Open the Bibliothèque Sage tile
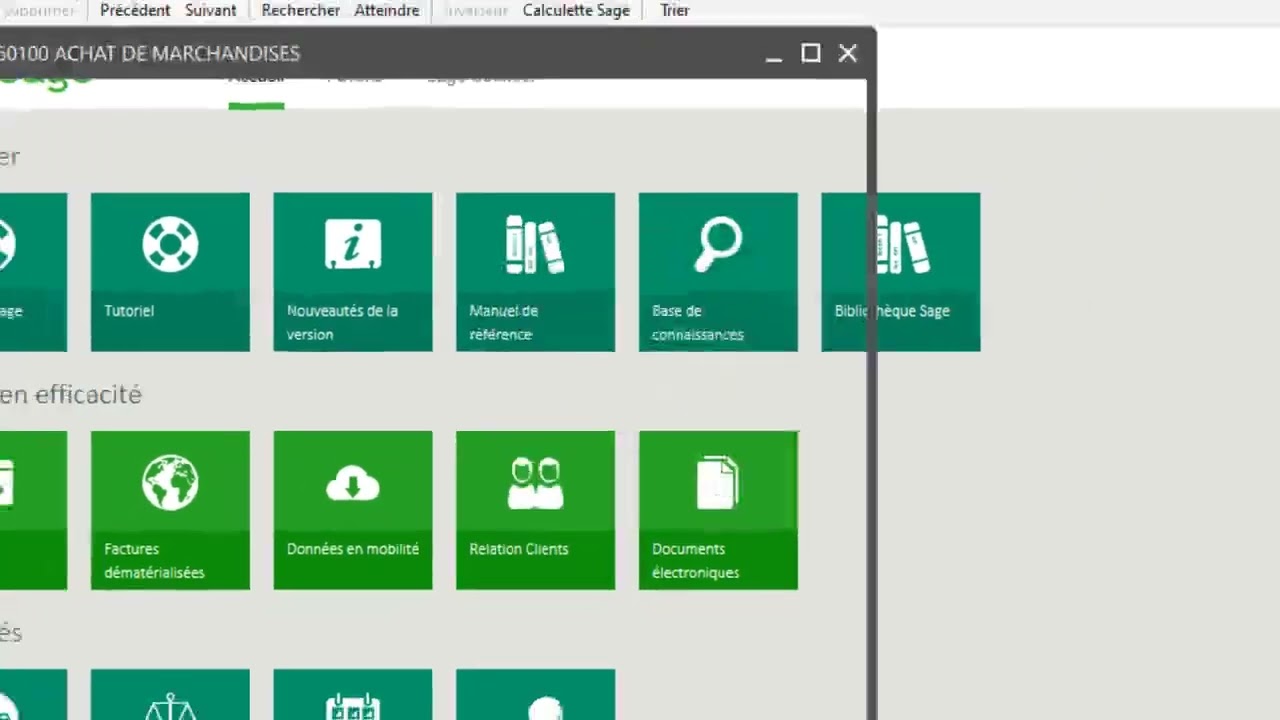Viewport: 1280px width, 720px height. [901, 272]
